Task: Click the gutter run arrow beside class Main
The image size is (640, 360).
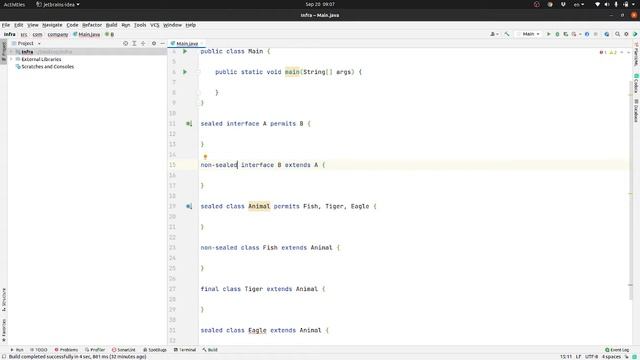Action: (185, 51)
